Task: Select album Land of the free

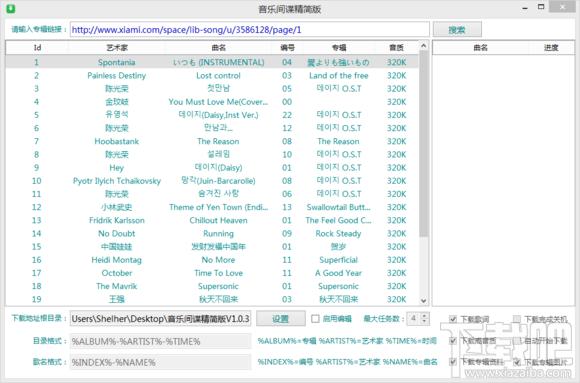Action: (338, 75)
